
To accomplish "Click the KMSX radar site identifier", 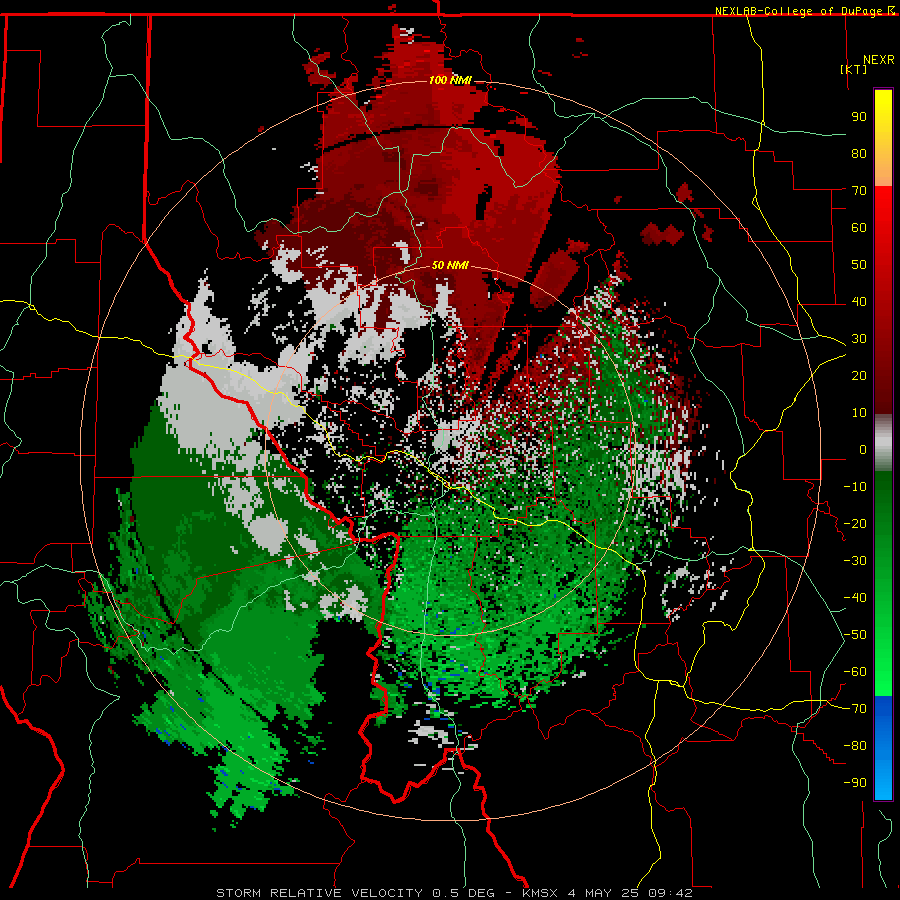I will click(540, 893).
